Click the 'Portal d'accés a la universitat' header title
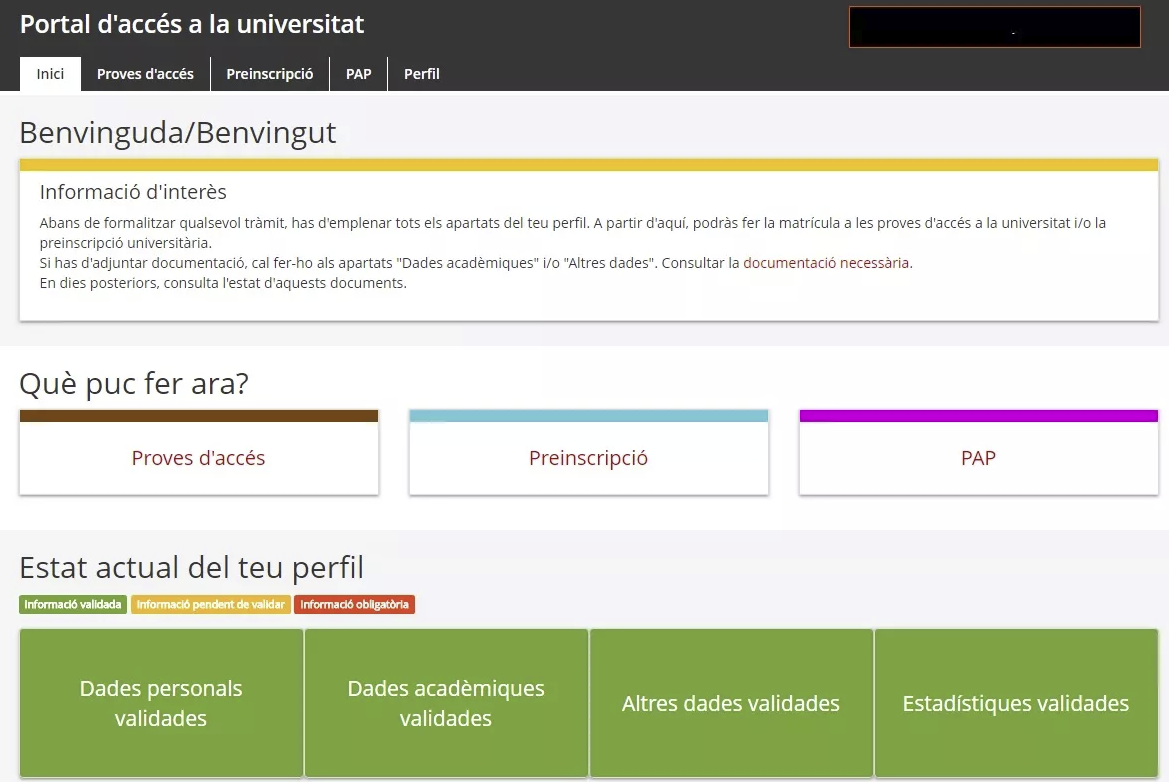 [x=192, y=24]
